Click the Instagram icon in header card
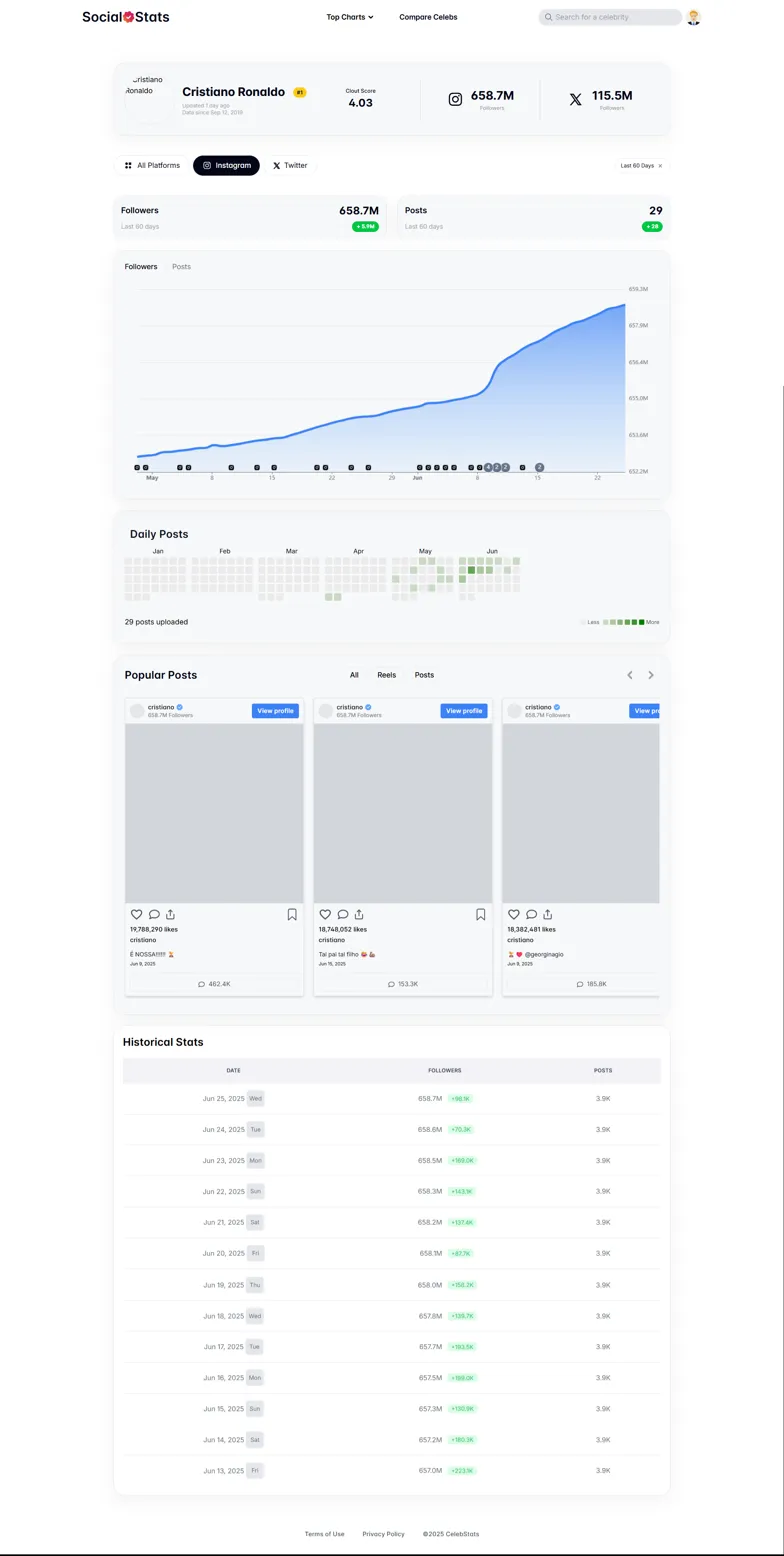This screenshot has height=1556, width=784. point(455,99)
